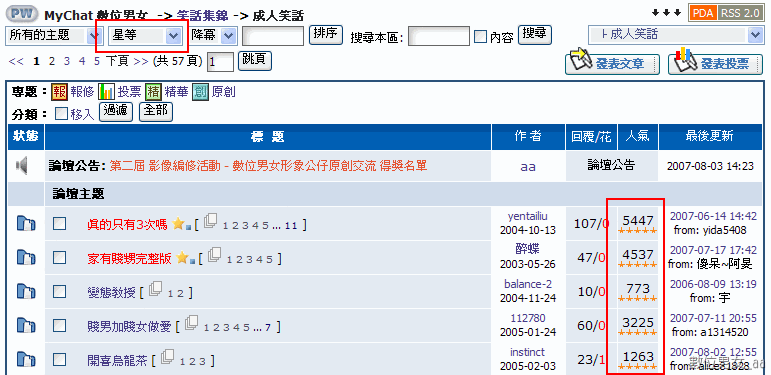Check the box for 真的只有3次嗎
This screenshot has height=375, width=771.
(59, 224)
